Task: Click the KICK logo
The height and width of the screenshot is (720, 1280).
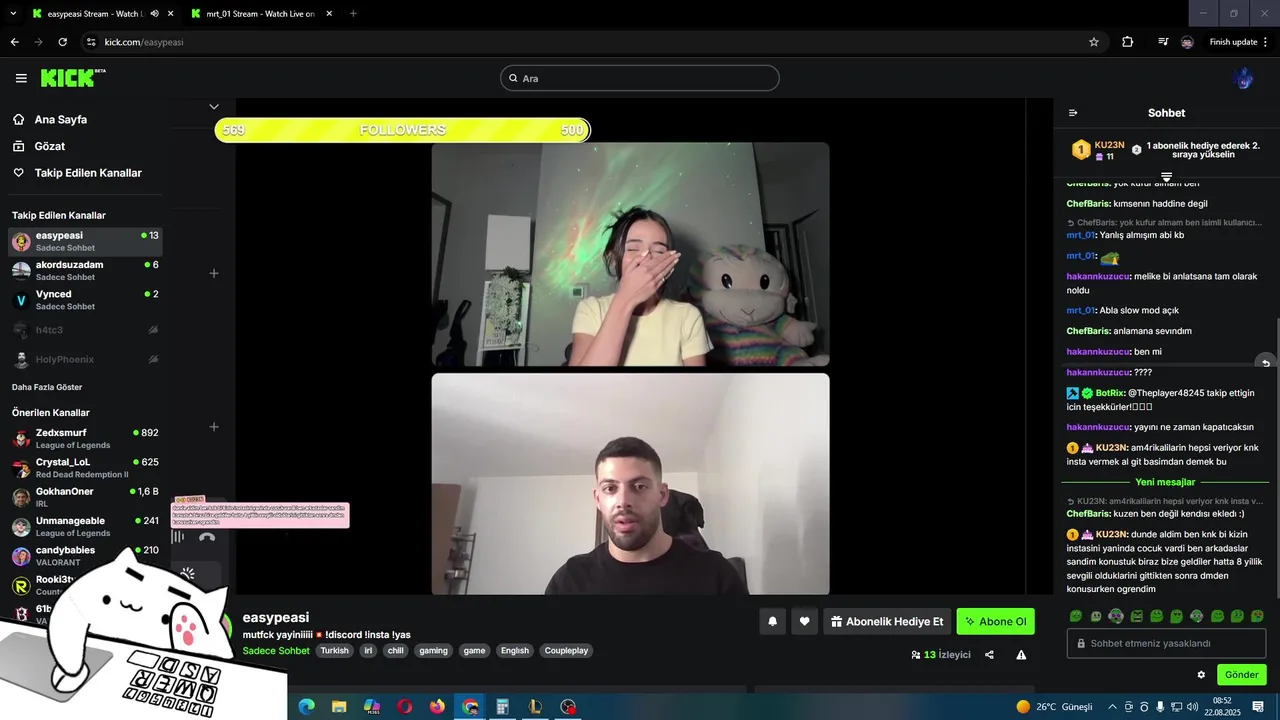Action: [73, 78]
